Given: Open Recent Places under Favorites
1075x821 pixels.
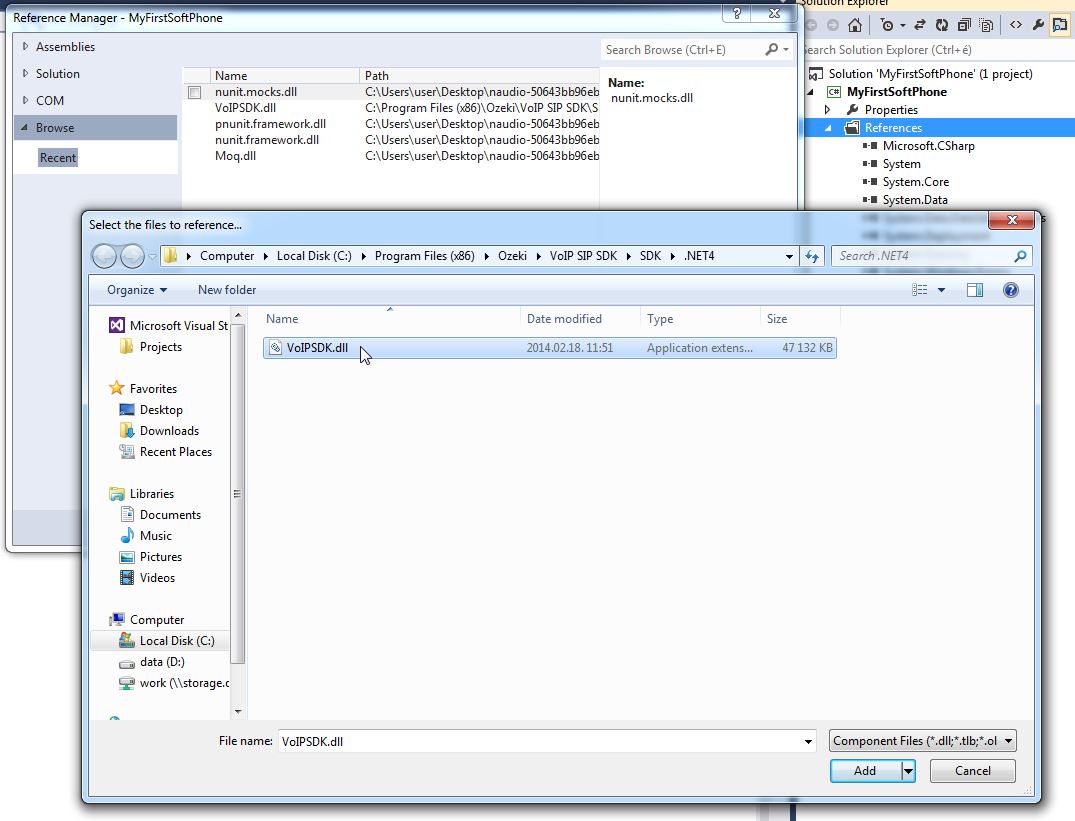Looking at the screenshot, I should click(x=166, y=452).
